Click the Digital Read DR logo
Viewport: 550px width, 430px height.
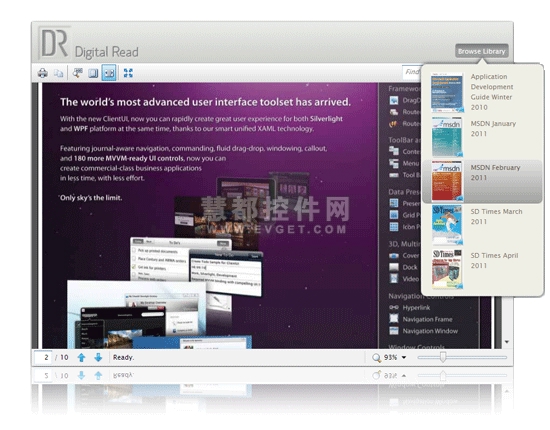coord(55,43)
